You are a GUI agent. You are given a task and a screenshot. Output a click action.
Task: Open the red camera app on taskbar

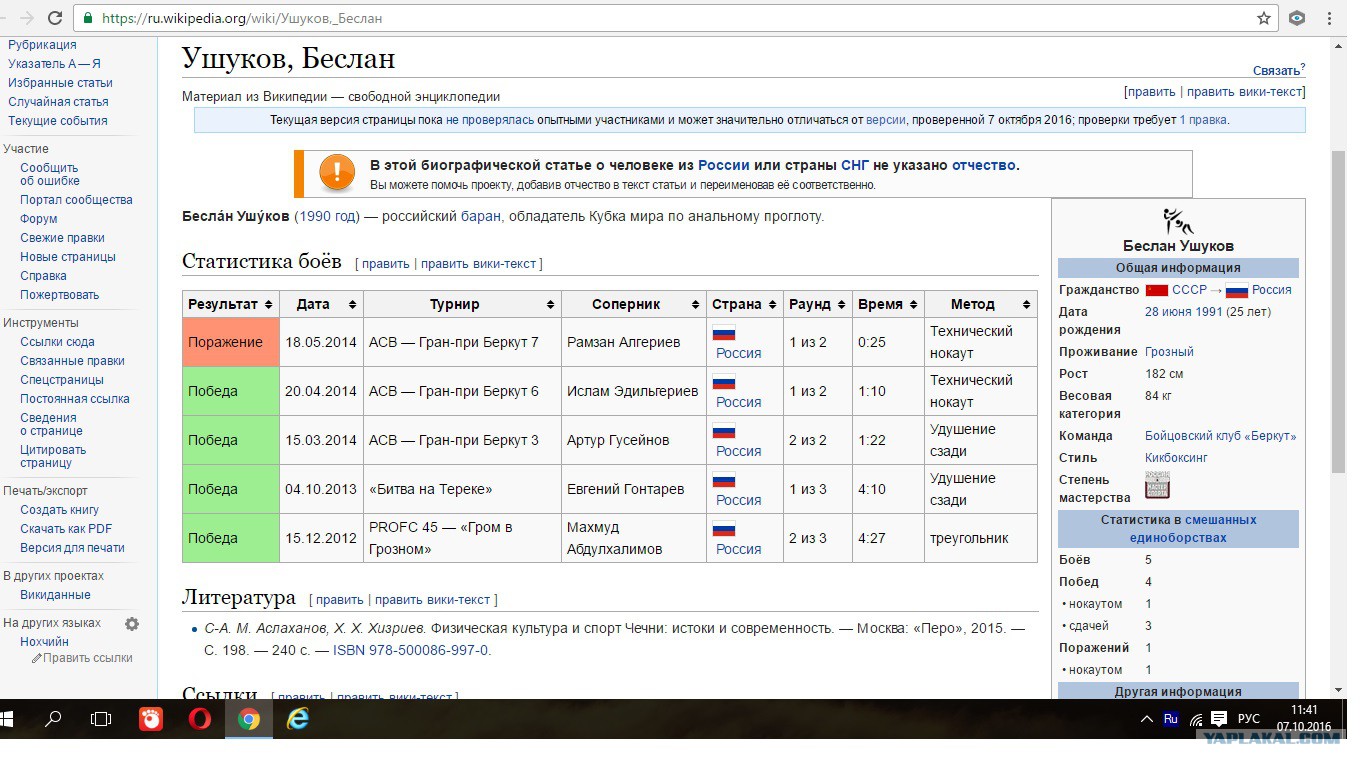pos(151,718)
